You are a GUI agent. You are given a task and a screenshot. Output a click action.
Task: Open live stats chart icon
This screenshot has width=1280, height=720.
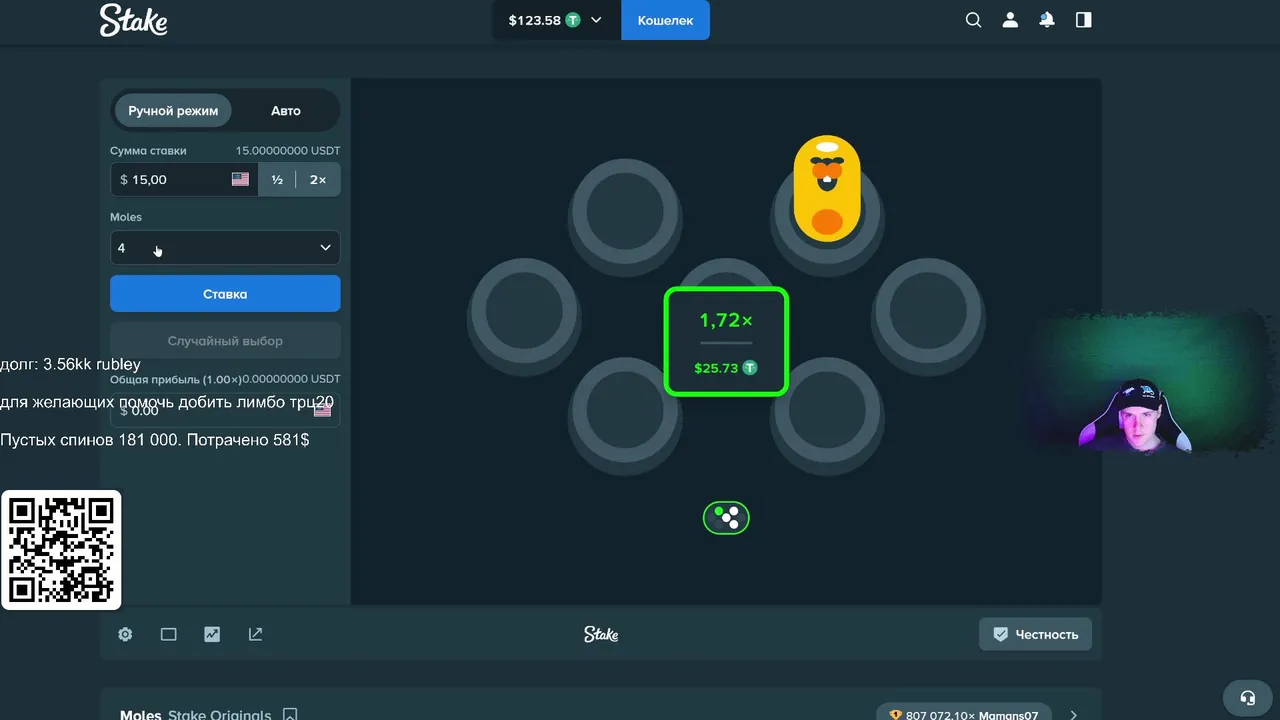click(x=212, y=634)
